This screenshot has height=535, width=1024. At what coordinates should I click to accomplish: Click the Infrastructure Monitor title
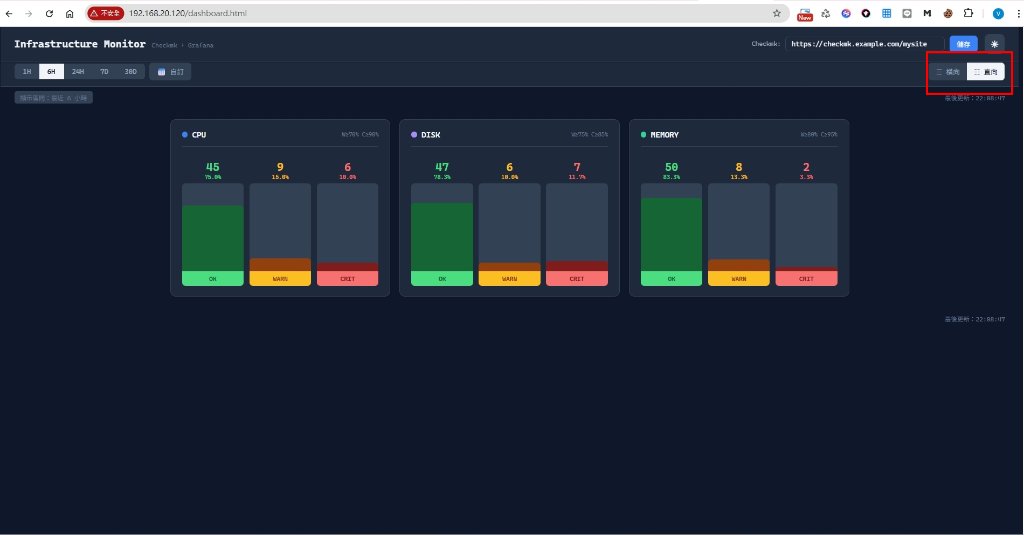click(x=80, y=44)
